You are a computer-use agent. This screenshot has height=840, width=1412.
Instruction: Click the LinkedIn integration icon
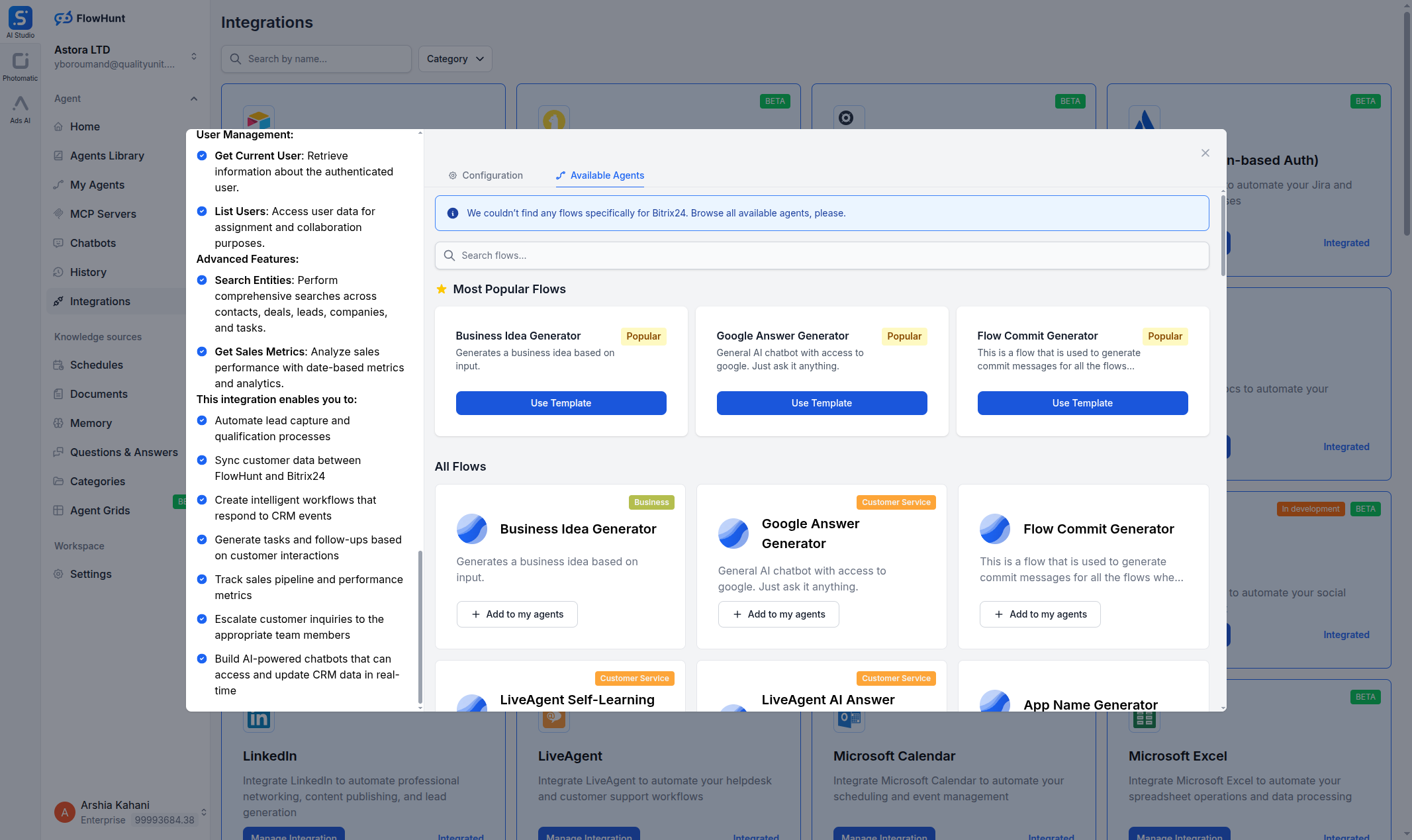258,719
